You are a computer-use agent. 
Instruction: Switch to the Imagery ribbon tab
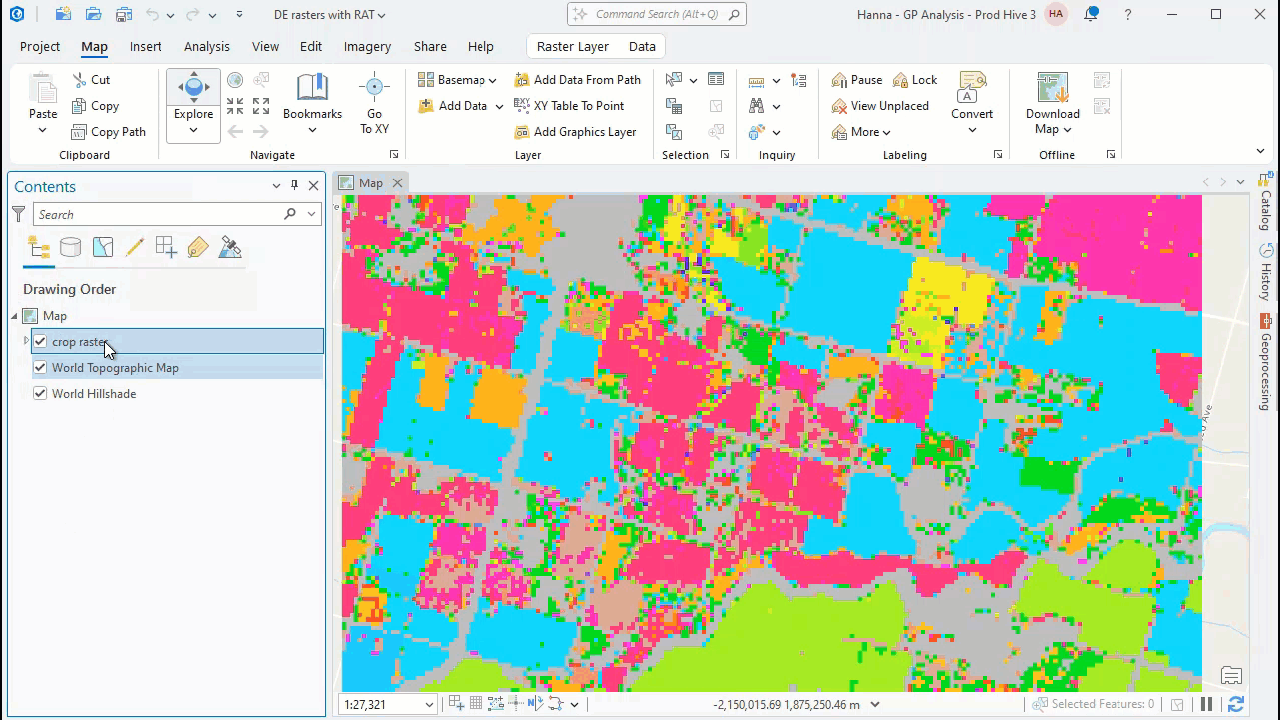(366, 46)
